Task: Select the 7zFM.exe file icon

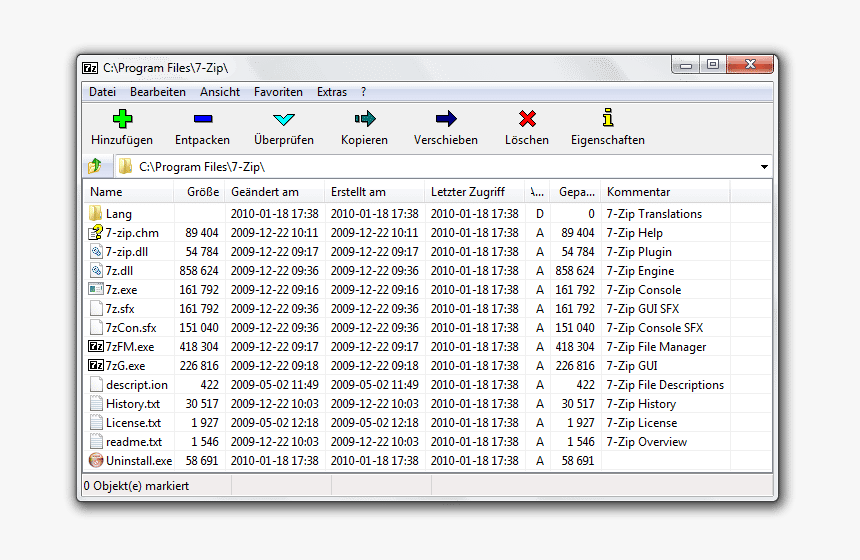Action: 96,347
